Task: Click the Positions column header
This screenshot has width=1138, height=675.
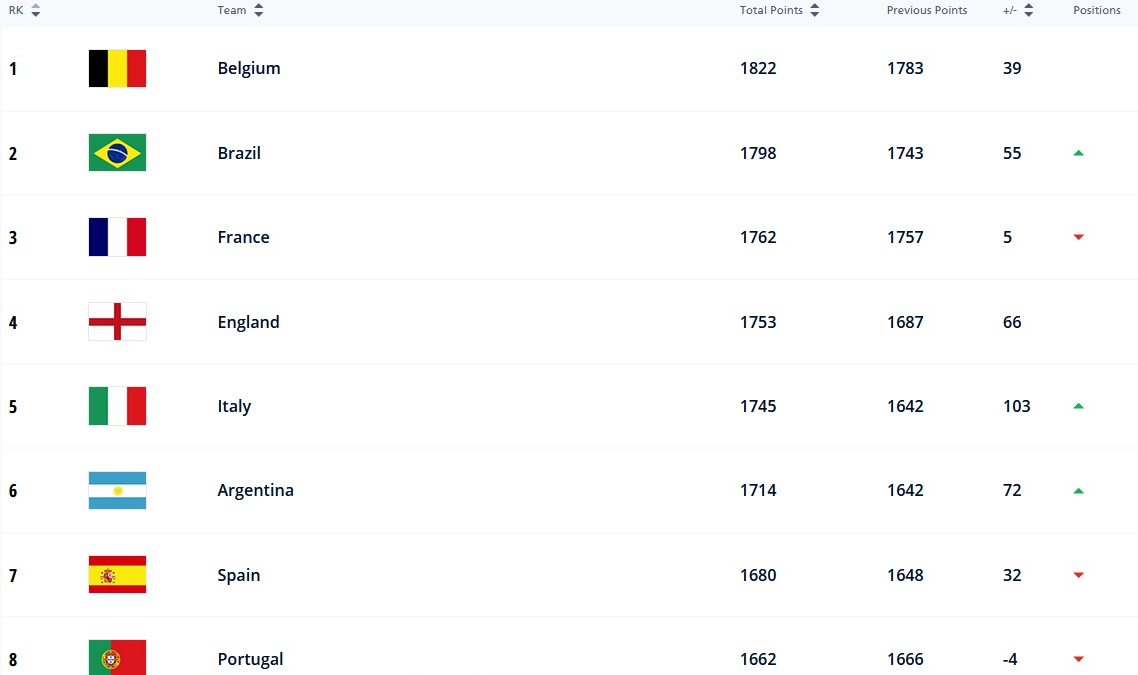Action: click(1096, 10)
